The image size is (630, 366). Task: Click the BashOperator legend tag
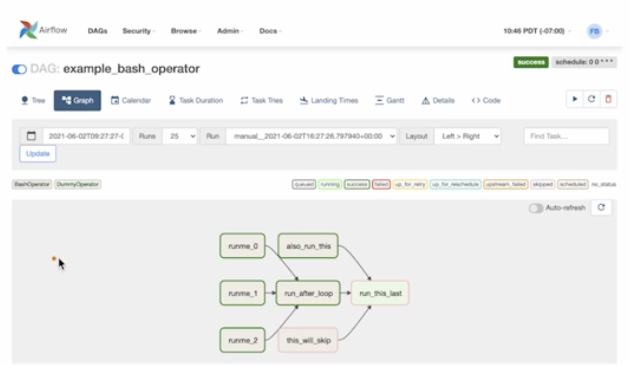[x=32, y=184]
